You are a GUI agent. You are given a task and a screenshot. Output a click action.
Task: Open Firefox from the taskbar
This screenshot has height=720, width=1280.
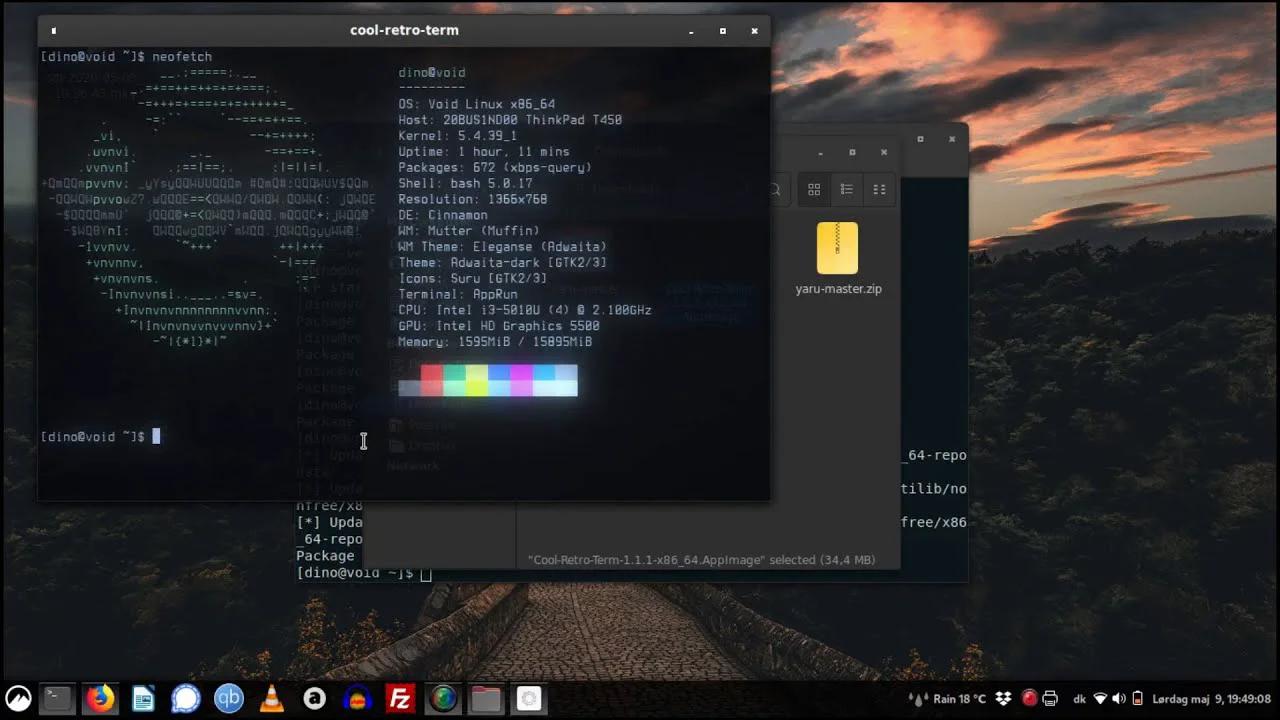coord(99,698)
